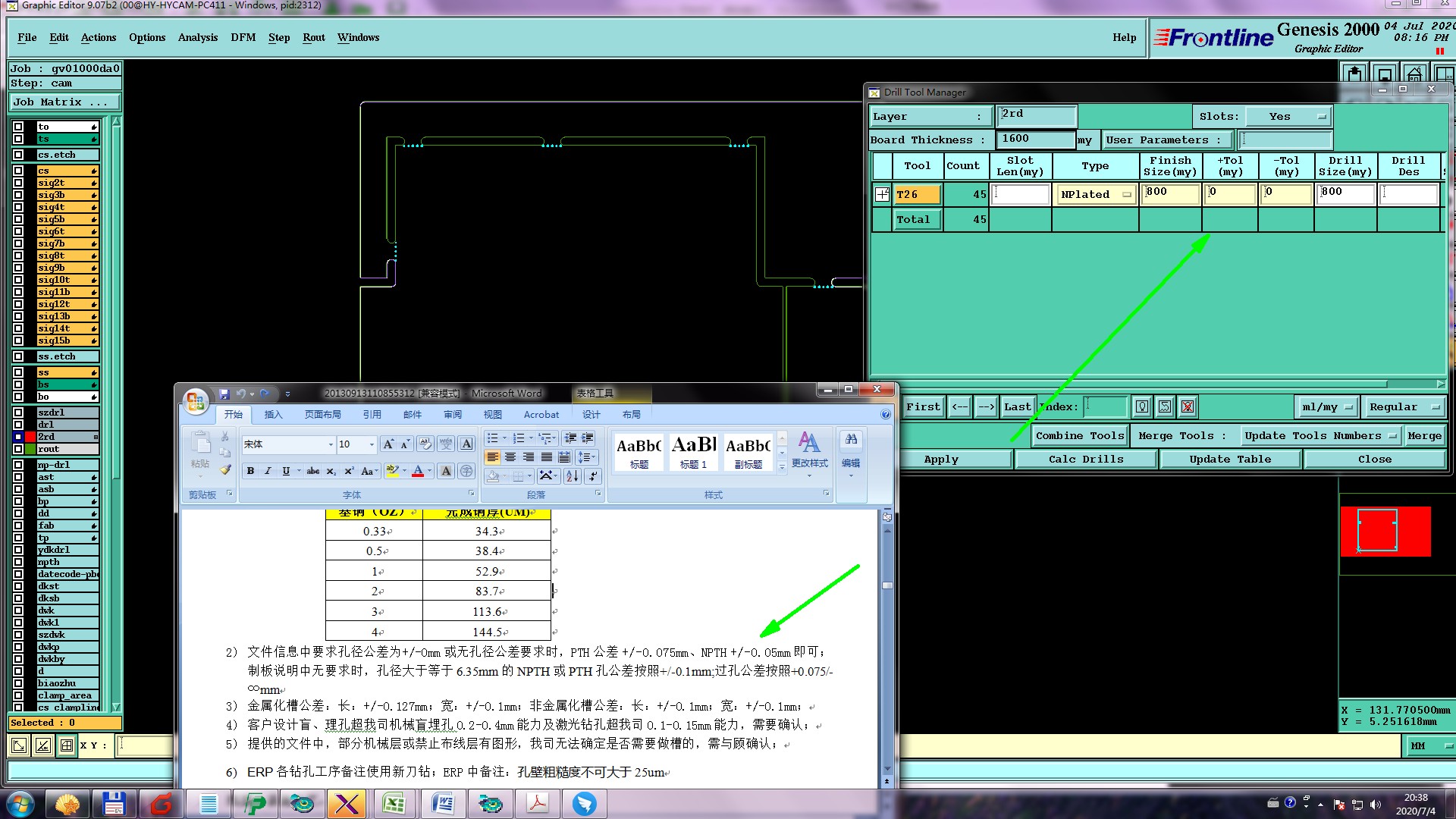Click the strikethrough formatting icon

pyautogui.click(x=312, y=471)
